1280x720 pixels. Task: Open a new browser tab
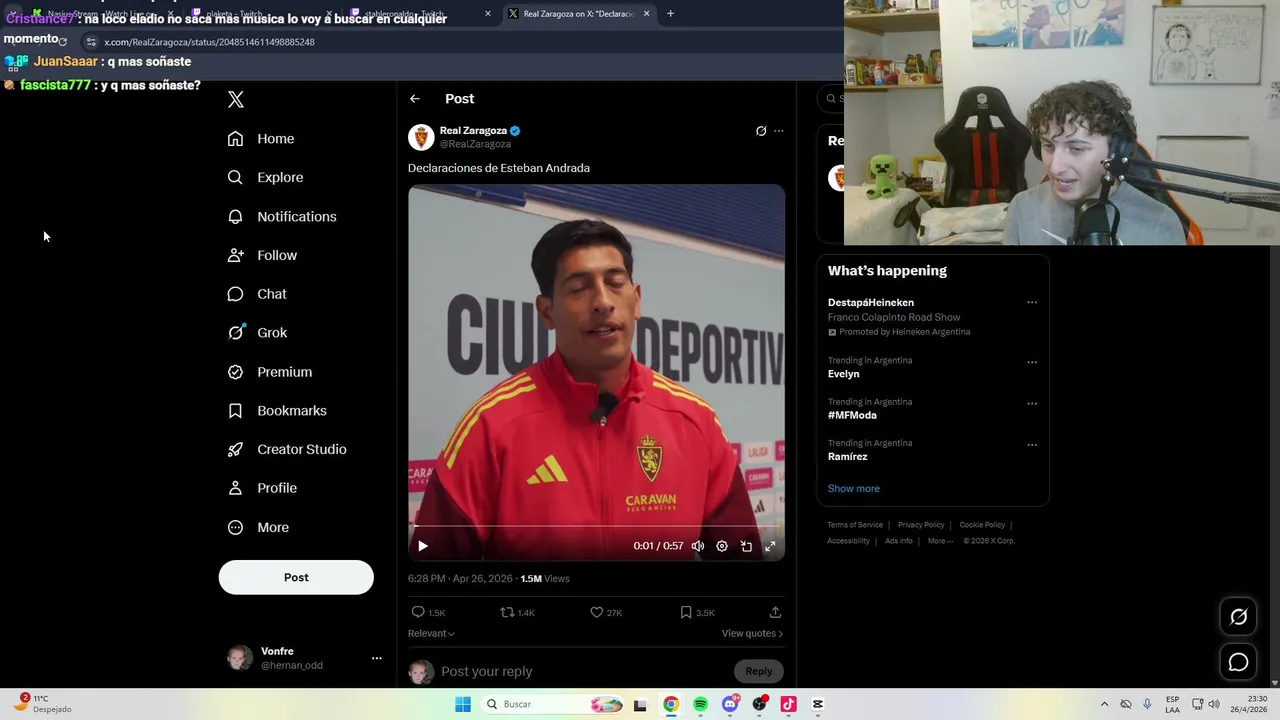(x=670, y=14)
